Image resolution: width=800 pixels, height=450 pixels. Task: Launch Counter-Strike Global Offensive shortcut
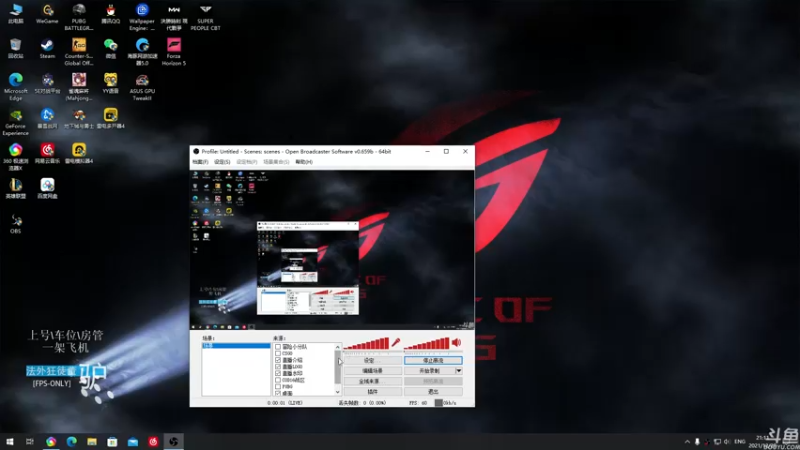coord(79,52)
